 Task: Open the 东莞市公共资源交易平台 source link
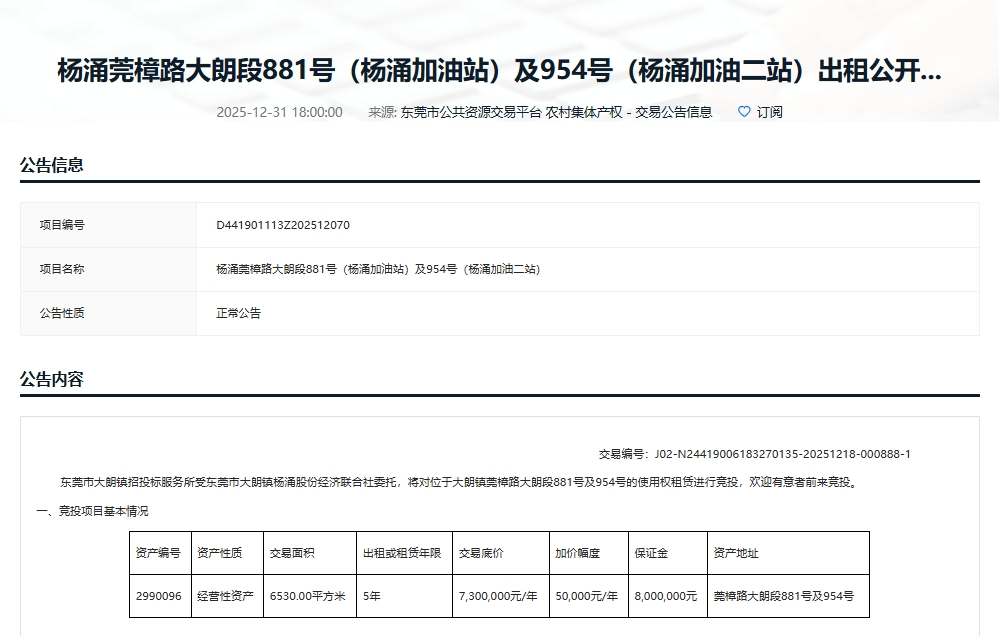click(x=470, y=112)
